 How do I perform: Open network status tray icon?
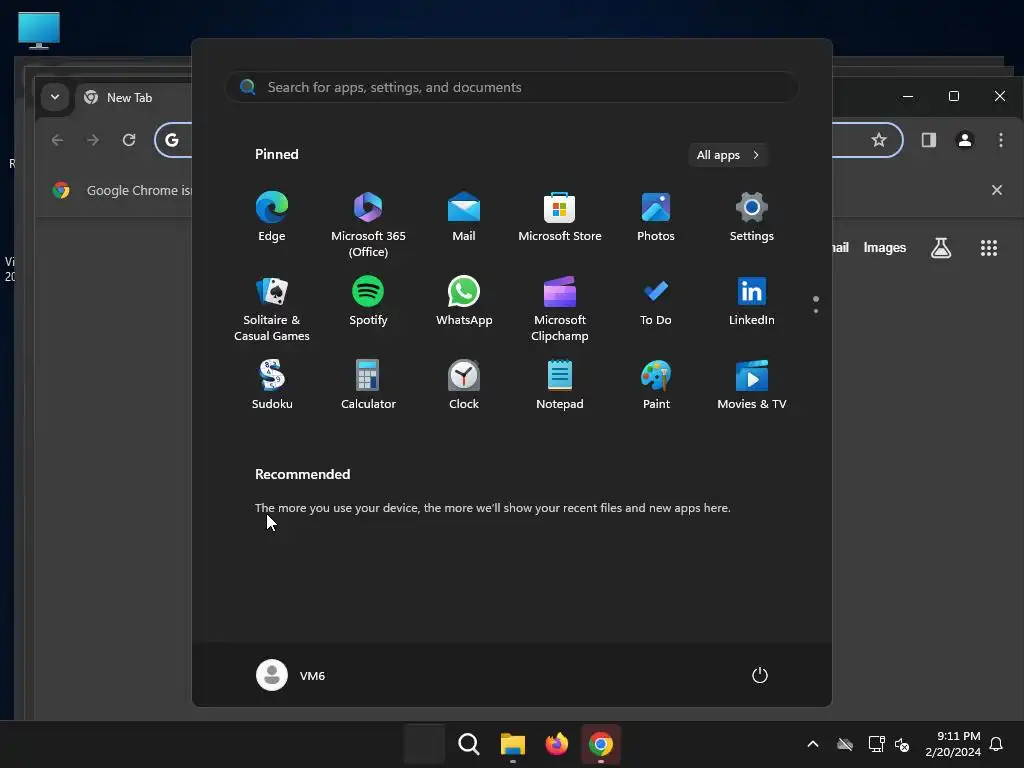click(x=876, y=744)
